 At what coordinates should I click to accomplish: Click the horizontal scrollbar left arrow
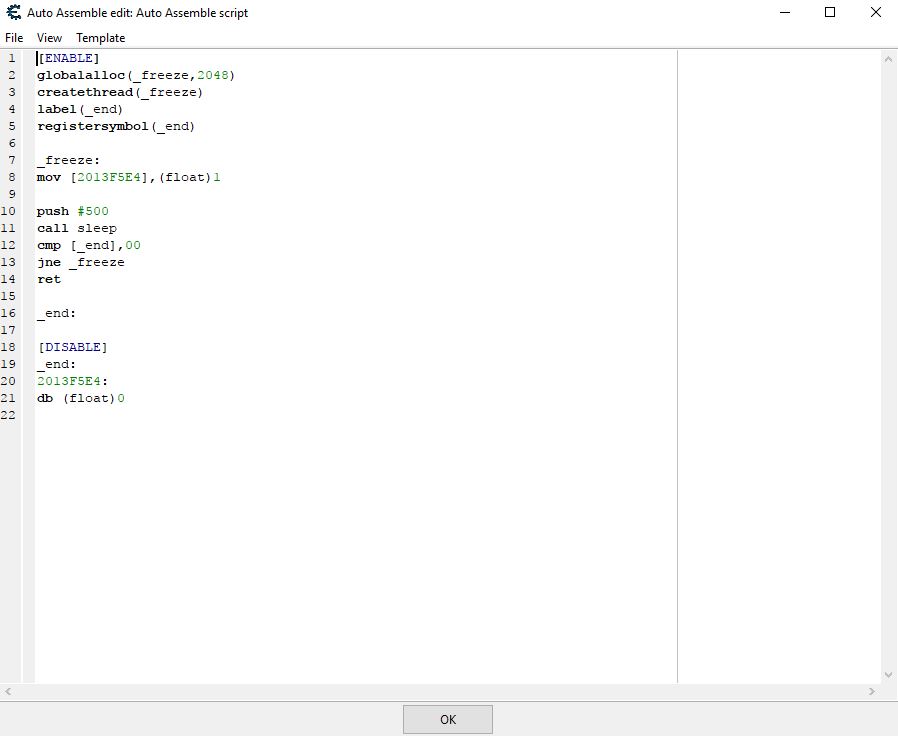(x=8, y=691)
